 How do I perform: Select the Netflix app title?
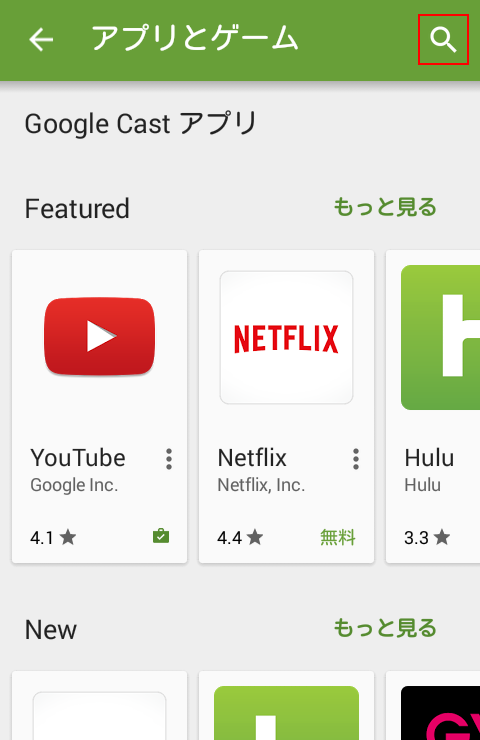(252, 458)
